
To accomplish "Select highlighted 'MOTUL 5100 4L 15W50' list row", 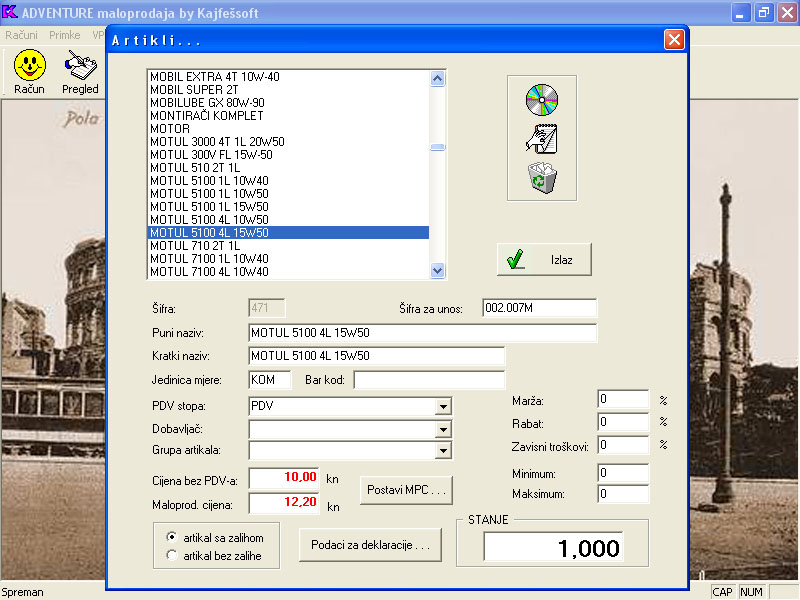I will click(288, 233).
